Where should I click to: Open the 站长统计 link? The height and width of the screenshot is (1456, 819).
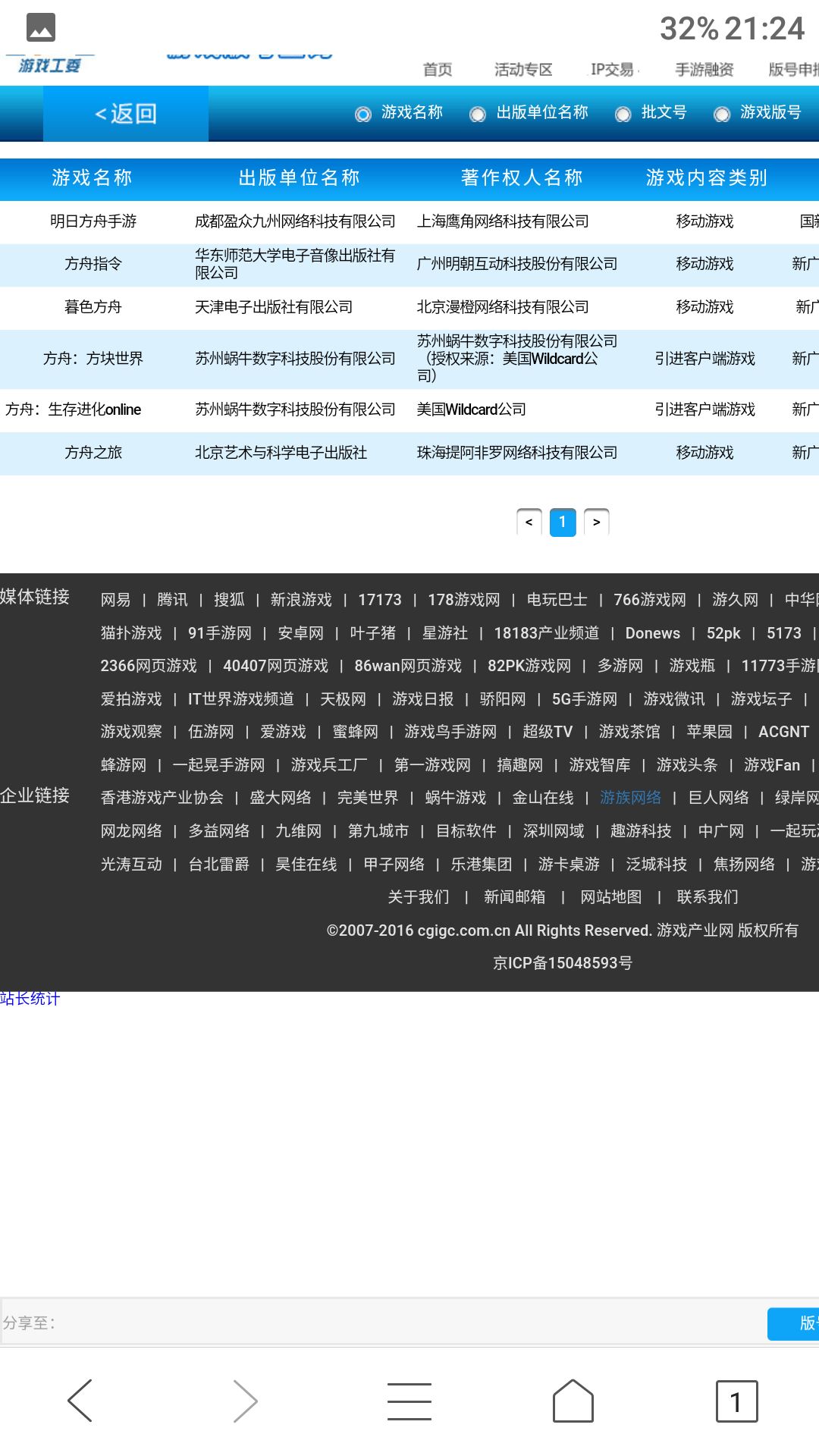[x=30, y=999]
